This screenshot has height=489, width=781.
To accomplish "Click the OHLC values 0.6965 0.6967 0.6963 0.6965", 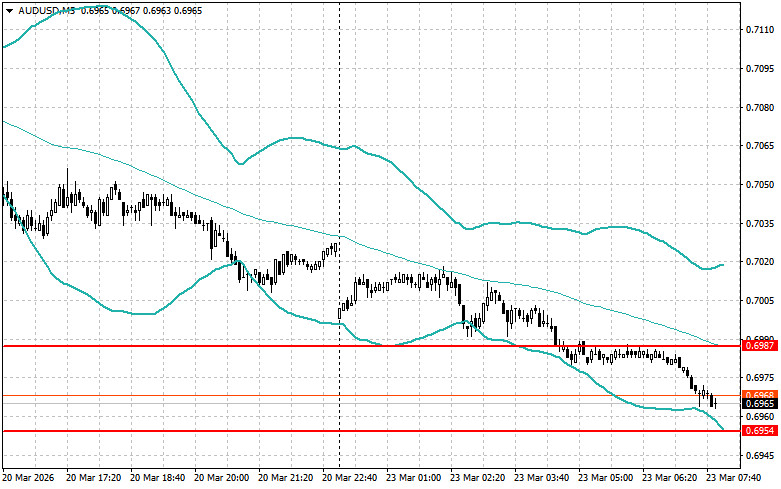I will tap(141, 10).
